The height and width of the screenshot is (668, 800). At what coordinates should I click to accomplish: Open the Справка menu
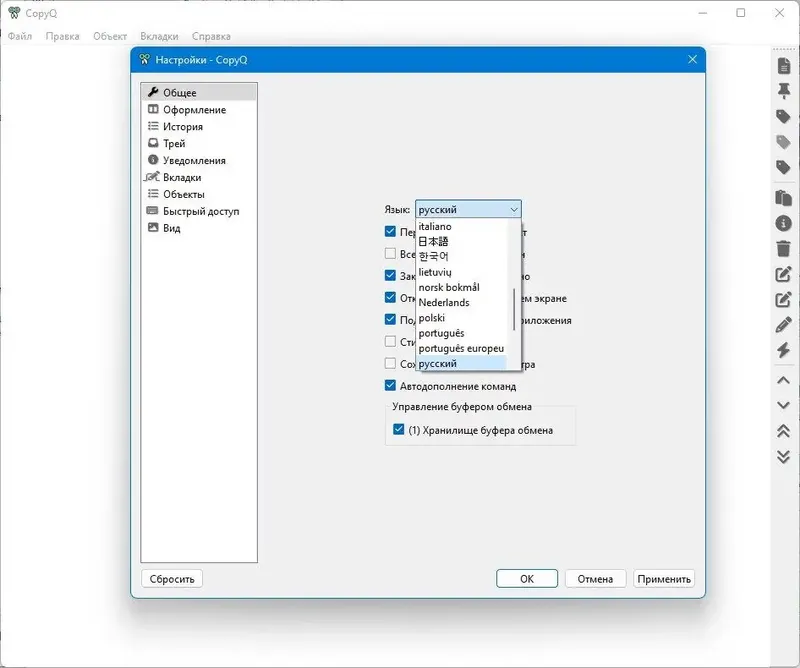211,36
